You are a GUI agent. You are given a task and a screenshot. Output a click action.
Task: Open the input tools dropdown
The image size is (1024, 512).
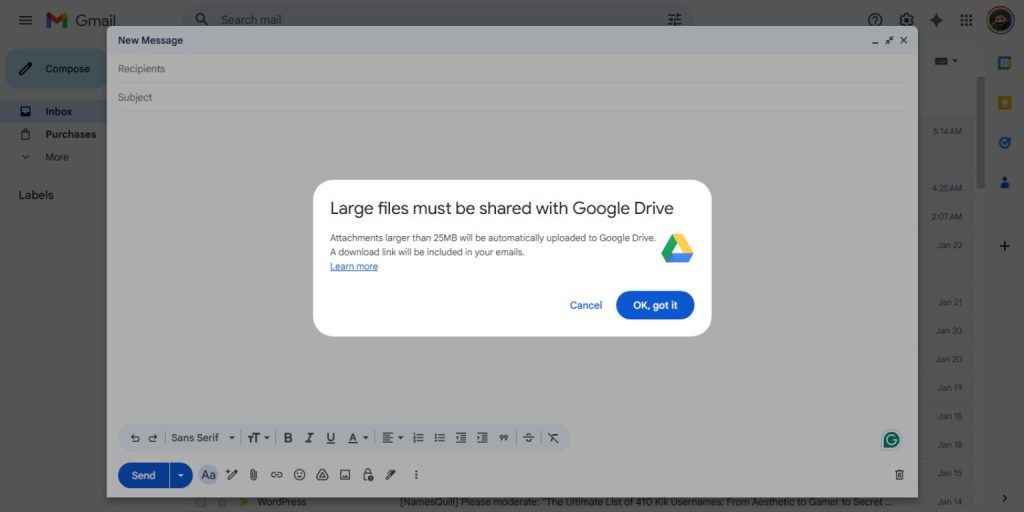pos(946,61)
